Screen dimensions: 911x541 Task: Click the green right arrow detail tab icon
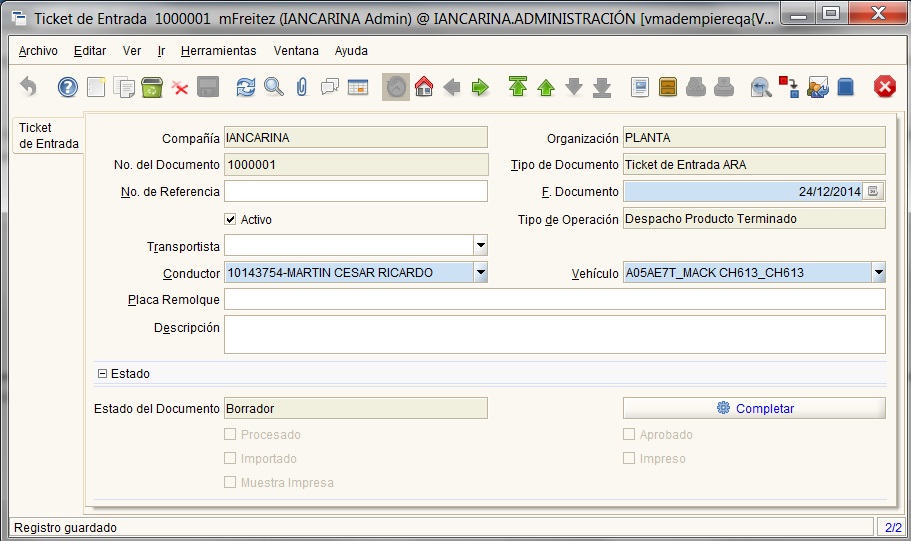(480, 87)
